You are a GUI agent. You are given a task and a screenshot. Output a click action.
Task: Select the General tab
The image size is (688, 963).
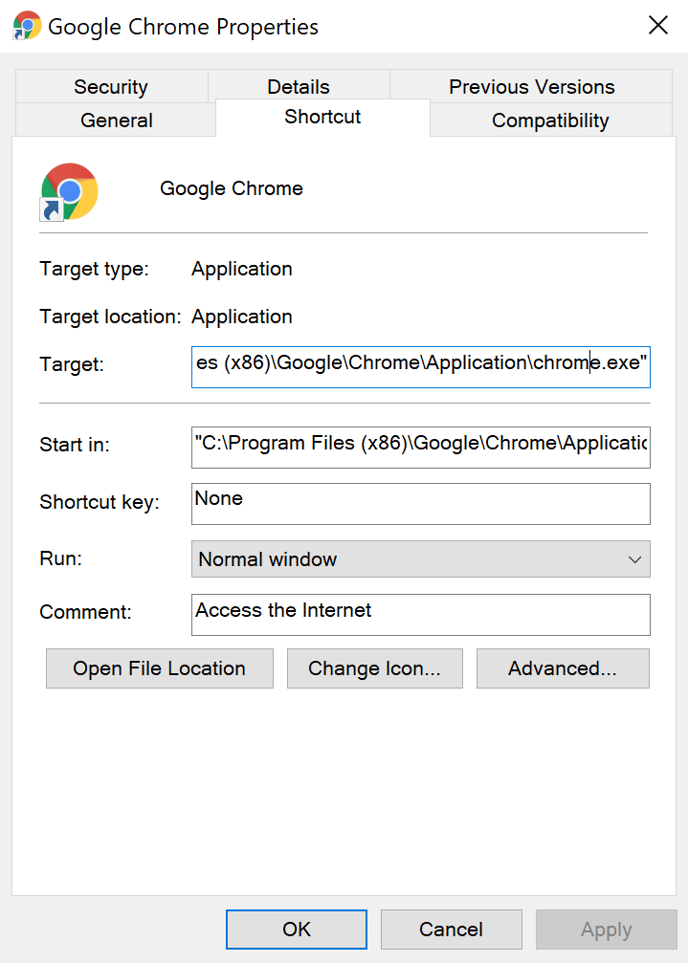click(x=116, y=120)
